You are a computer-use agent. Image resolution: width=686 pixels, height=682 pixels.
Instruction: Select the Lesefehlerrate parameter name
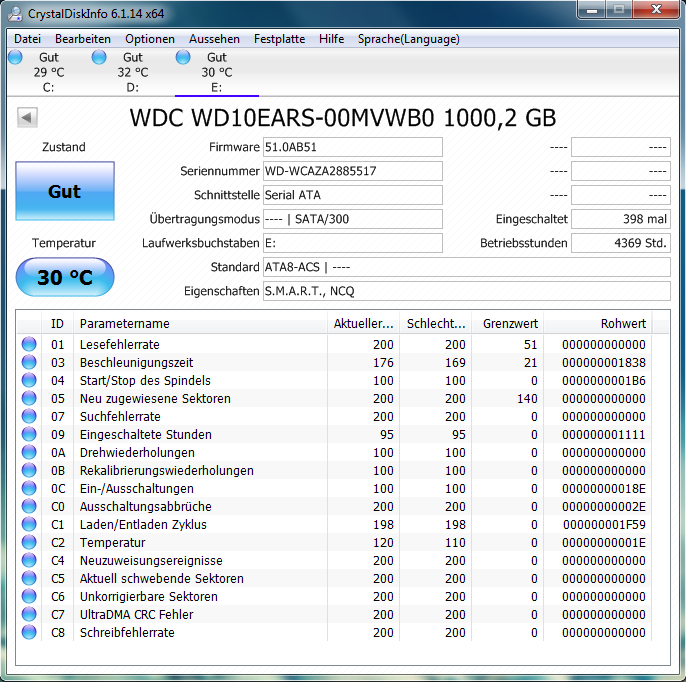119,345
